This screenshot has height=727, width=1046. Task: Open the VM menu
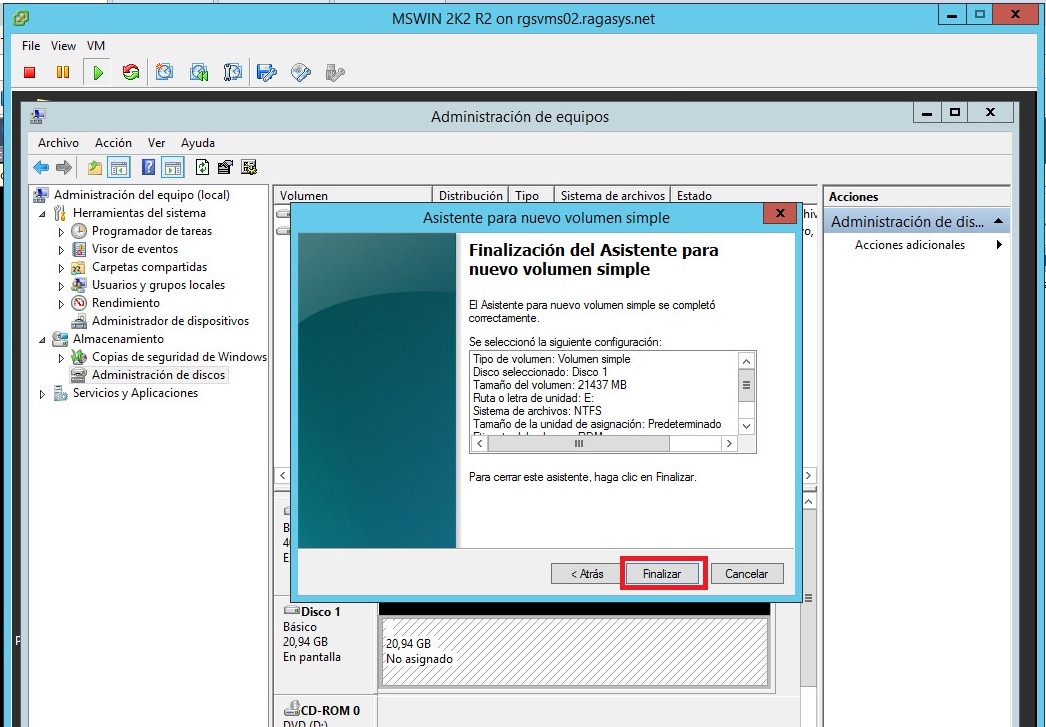tap(94, 45)
